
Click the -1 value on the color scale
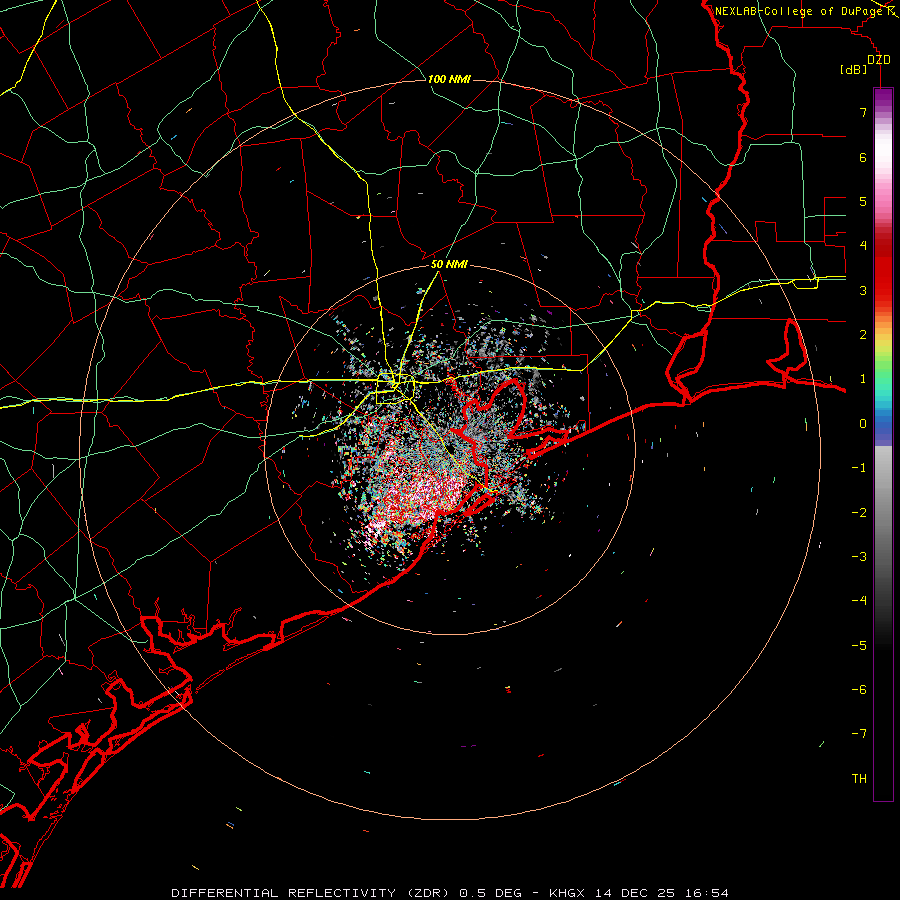coord(859,468)
